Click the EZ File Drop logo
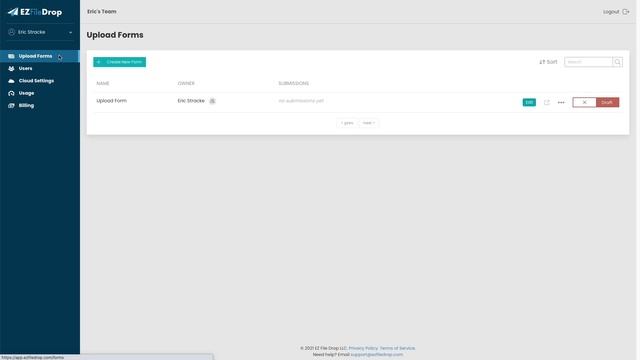The width and height of the screenshot is (640, 360). (x=35, y=12)
